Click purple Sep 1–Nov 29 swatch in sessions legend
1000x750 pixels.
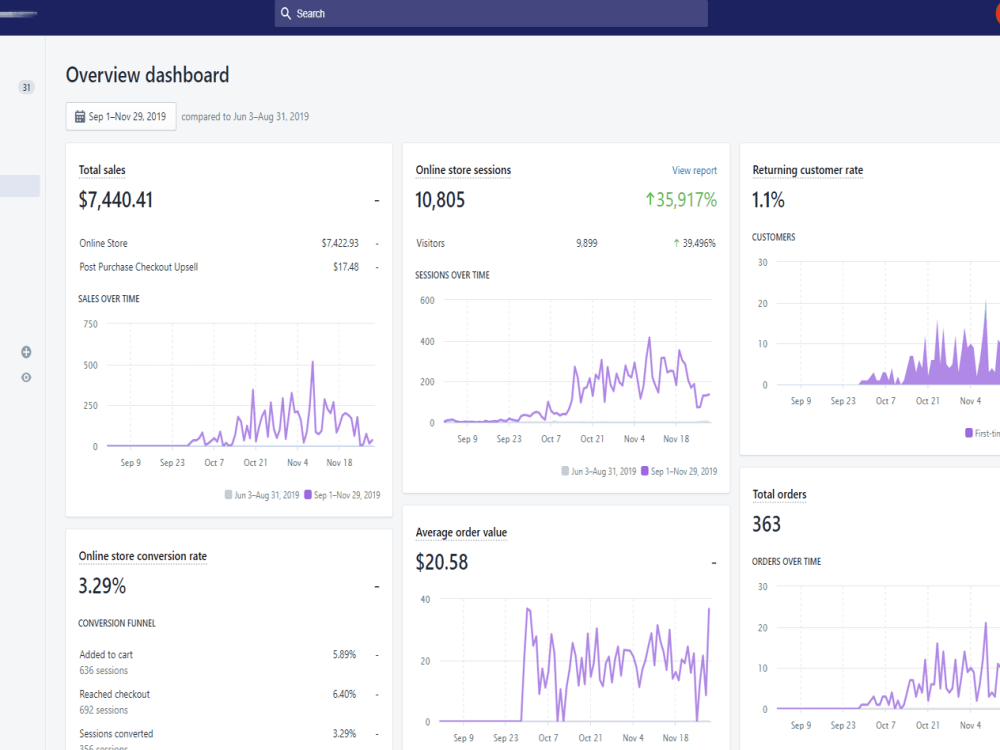[645, 471]
